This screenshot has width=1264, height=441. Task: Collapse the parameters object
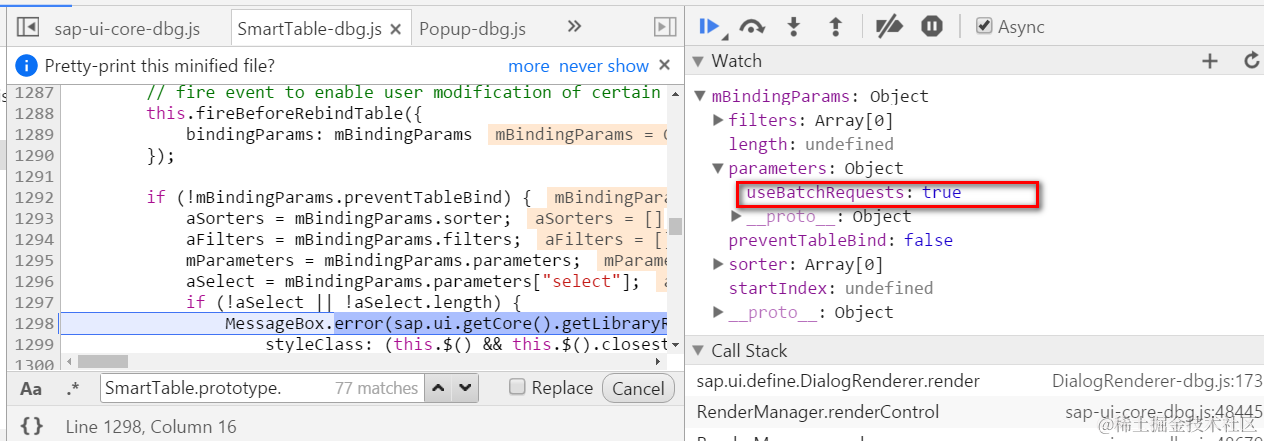coord(718,169)
